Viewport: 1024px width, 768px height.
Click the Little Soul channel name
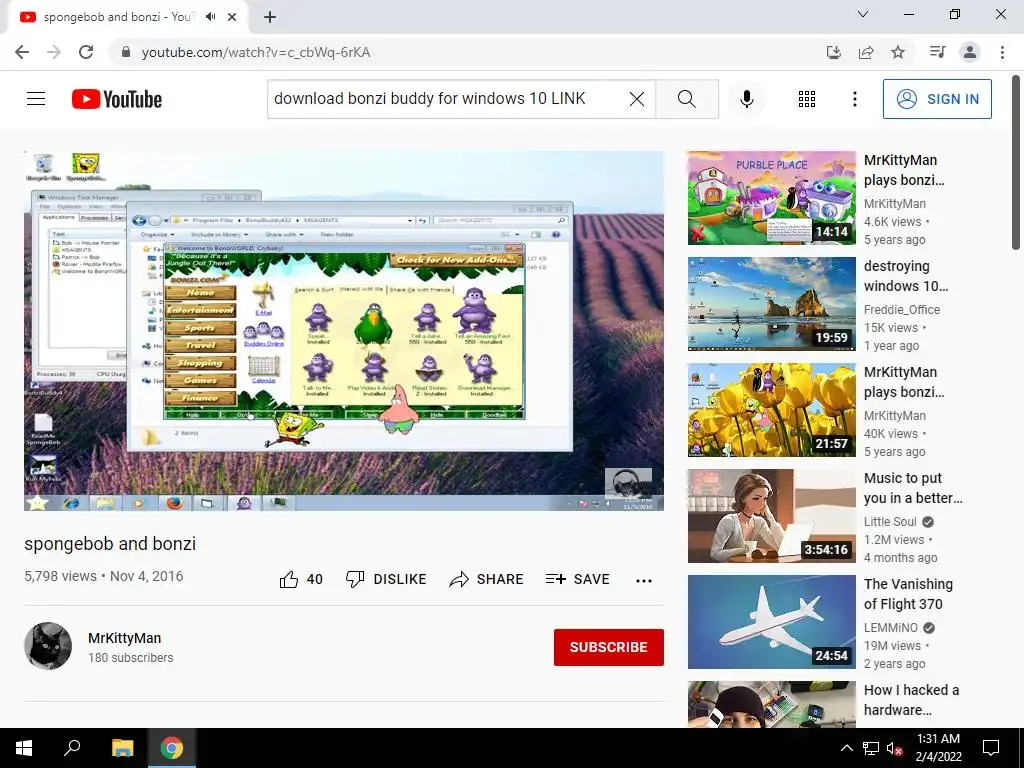click(890, 522)
